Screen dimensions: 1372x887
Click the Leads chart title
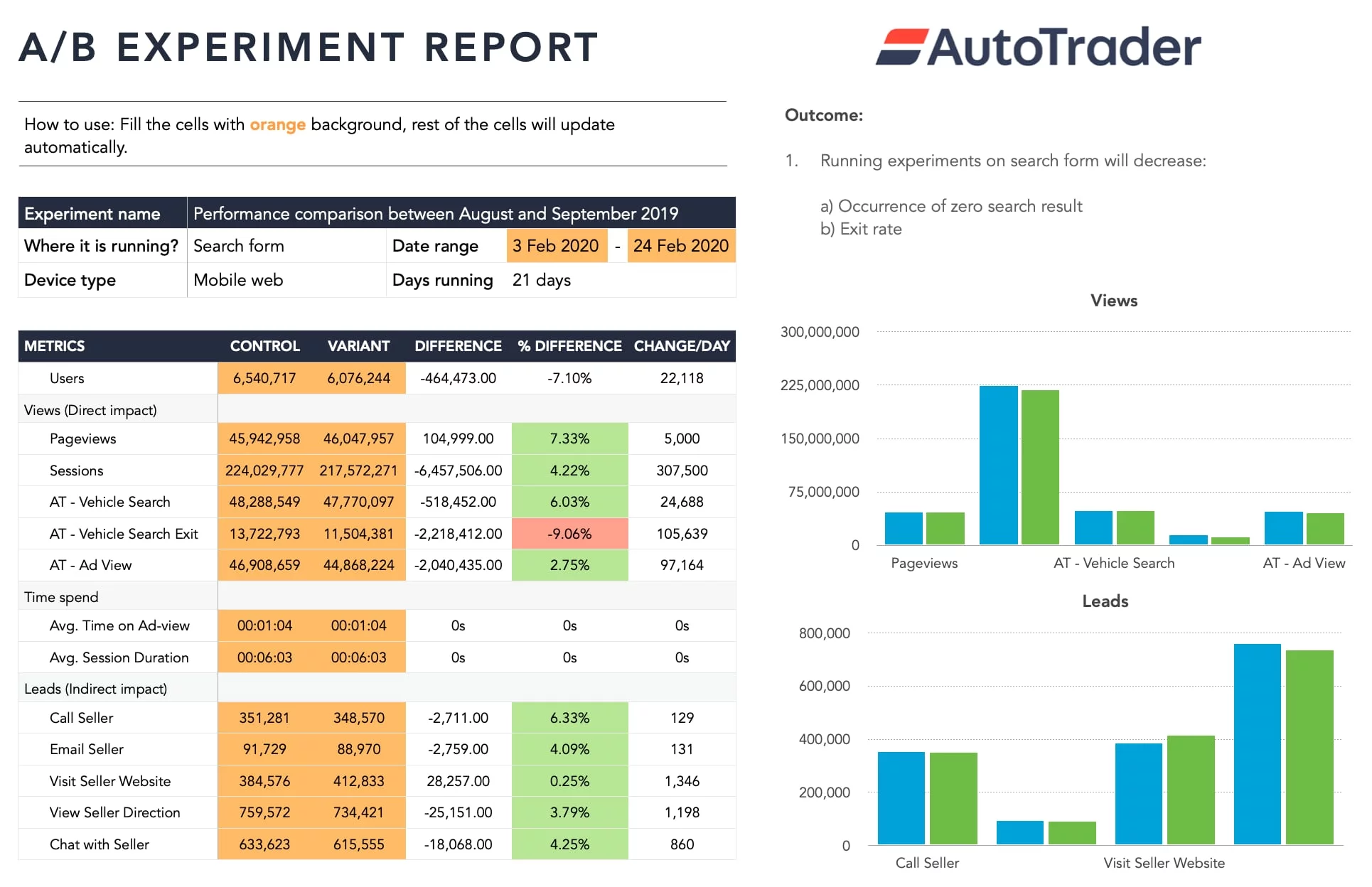click(1105, 601)
